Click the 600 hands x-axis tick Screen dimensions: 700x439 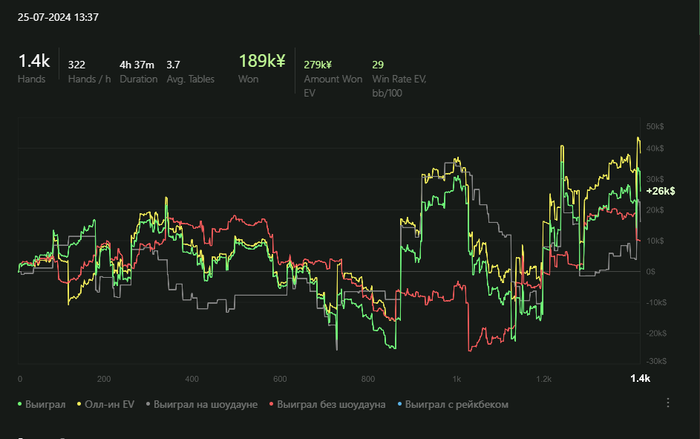[280, 379]
